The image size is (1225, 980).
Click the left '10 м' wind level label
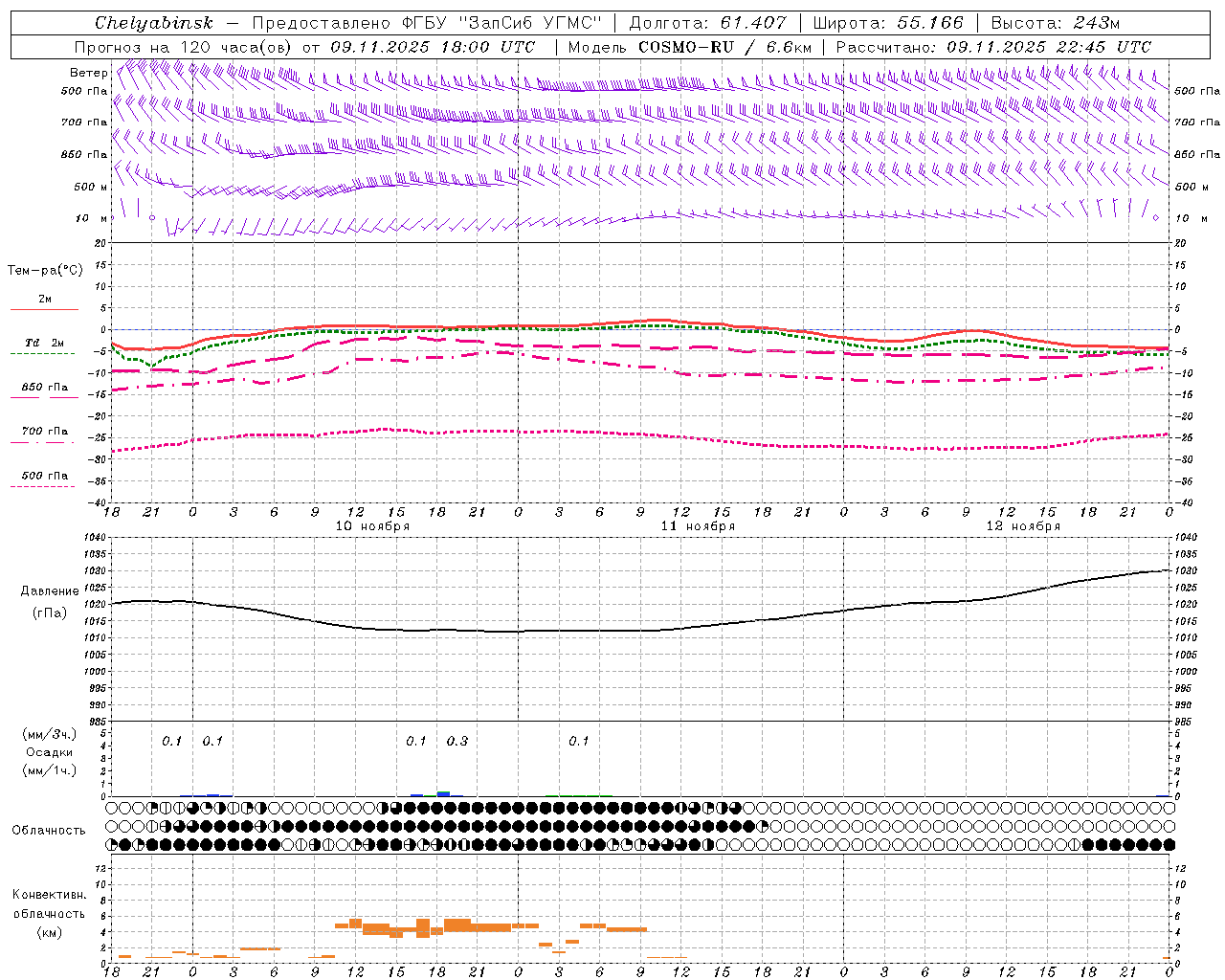pyautogui.click(x=92, y=218)
